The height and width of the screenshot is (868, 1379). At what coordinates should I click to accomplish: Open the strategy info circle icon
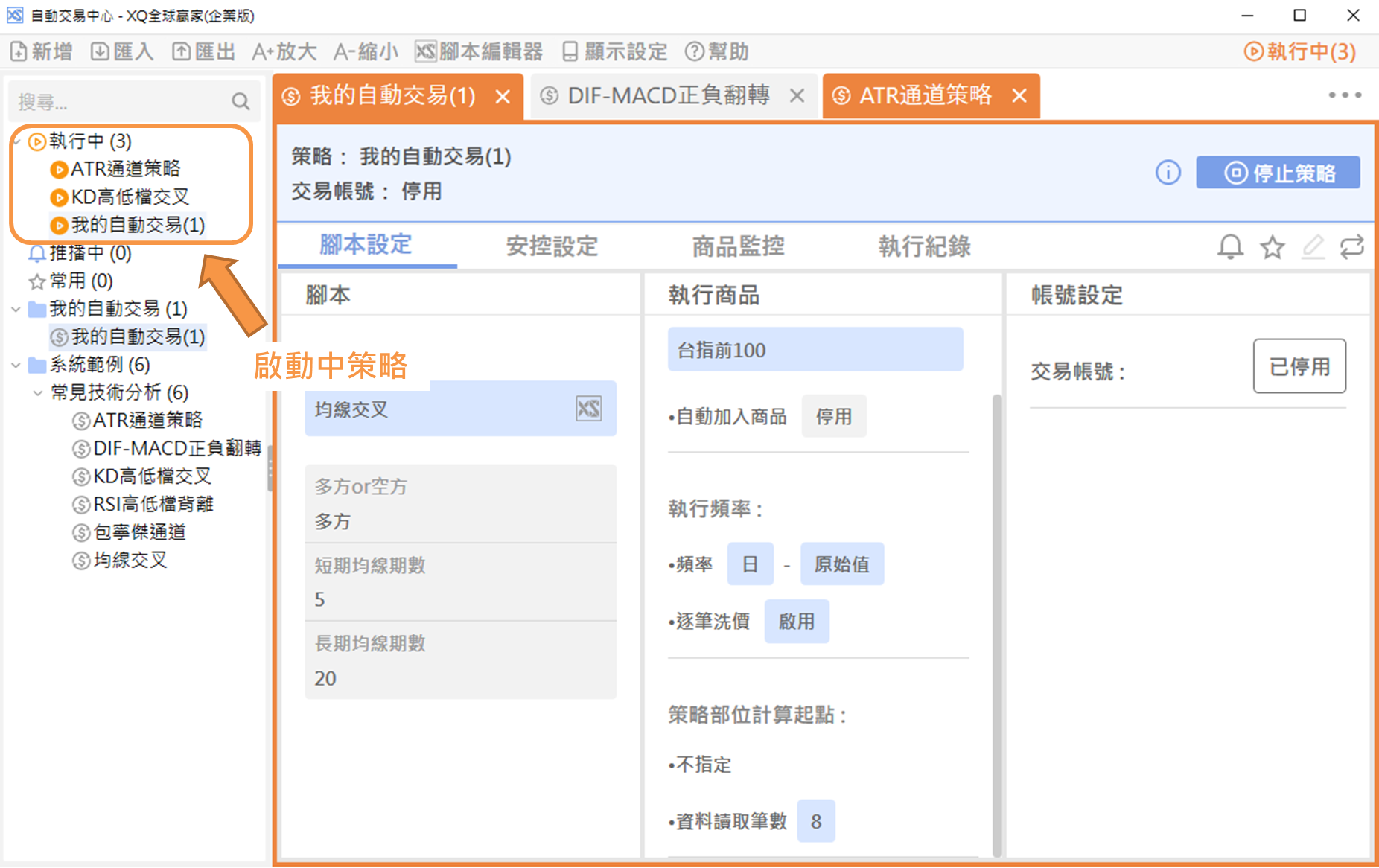pos(1168,173)
